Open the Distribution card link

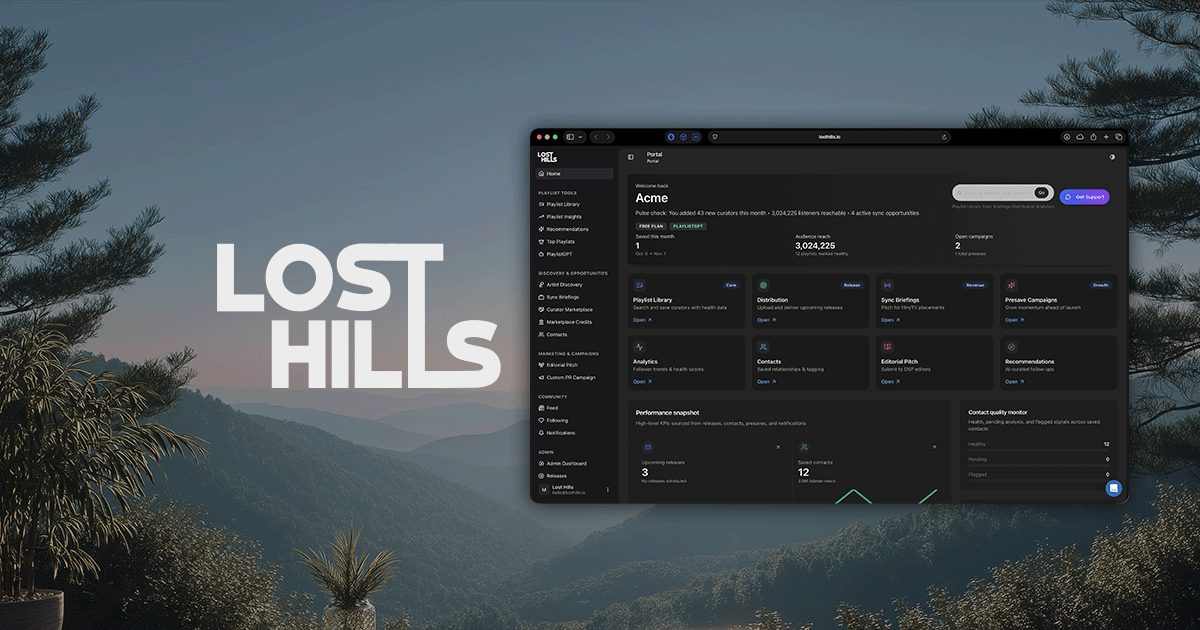(x=766, y=320)
